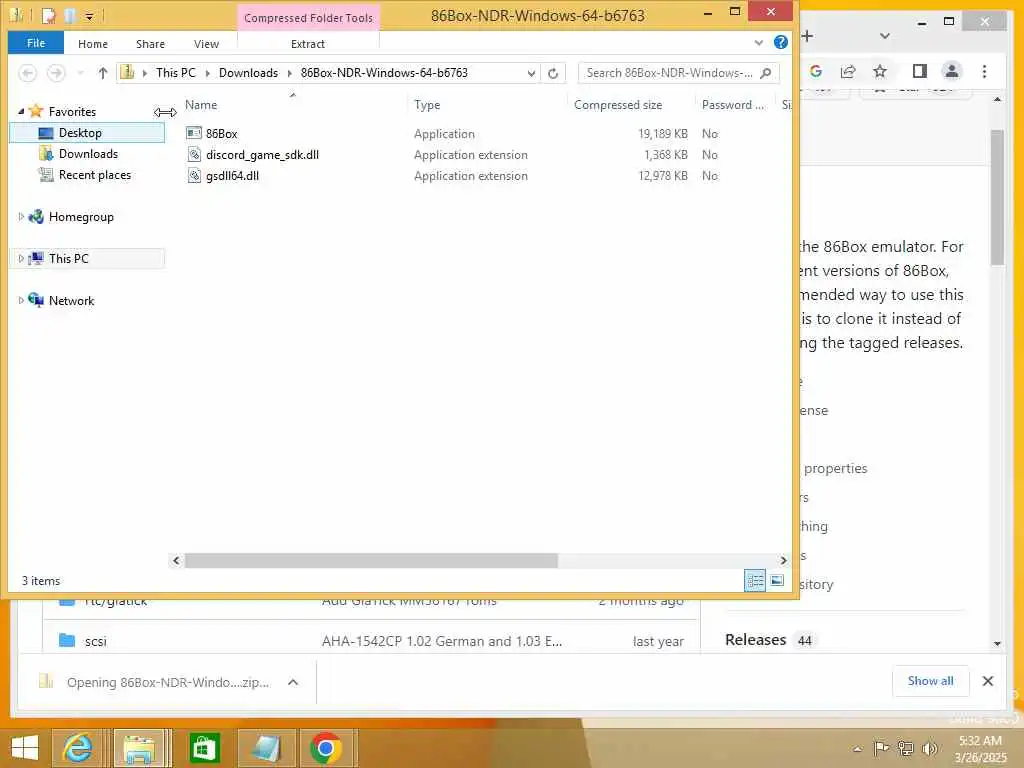
Task: Switch to the View ribbon tab
Action: [x=206, y=44]
